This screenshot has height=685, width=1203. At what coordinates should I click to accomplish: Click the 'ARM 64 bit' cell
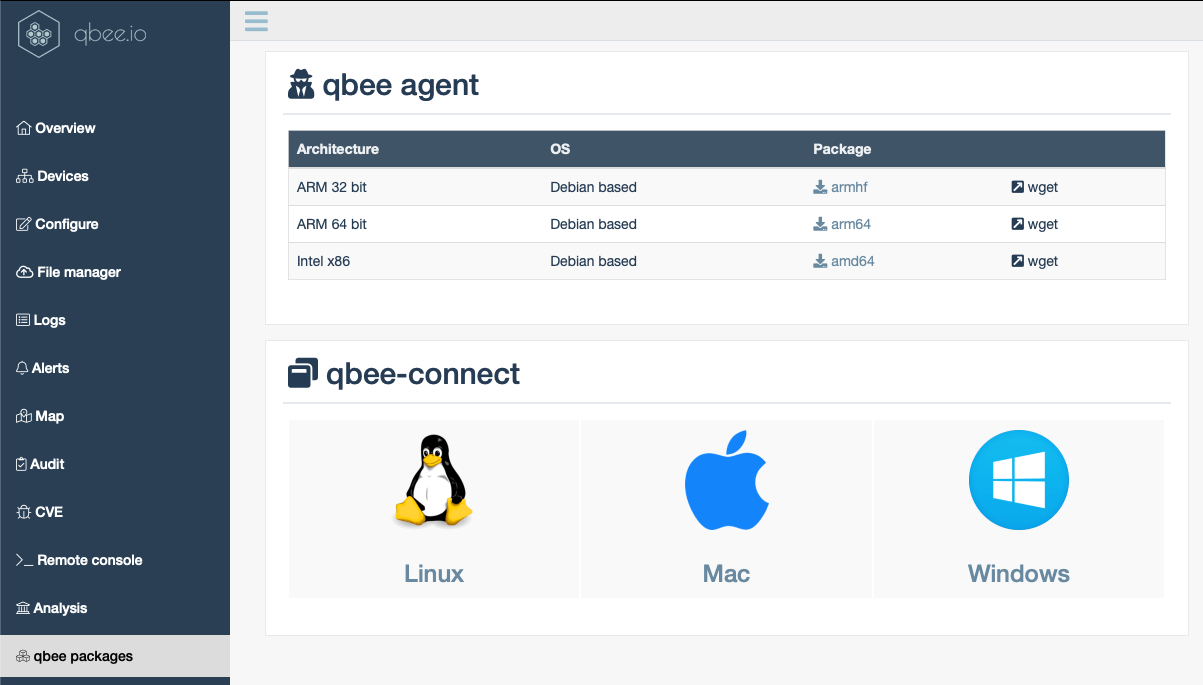tap(332, 224)
